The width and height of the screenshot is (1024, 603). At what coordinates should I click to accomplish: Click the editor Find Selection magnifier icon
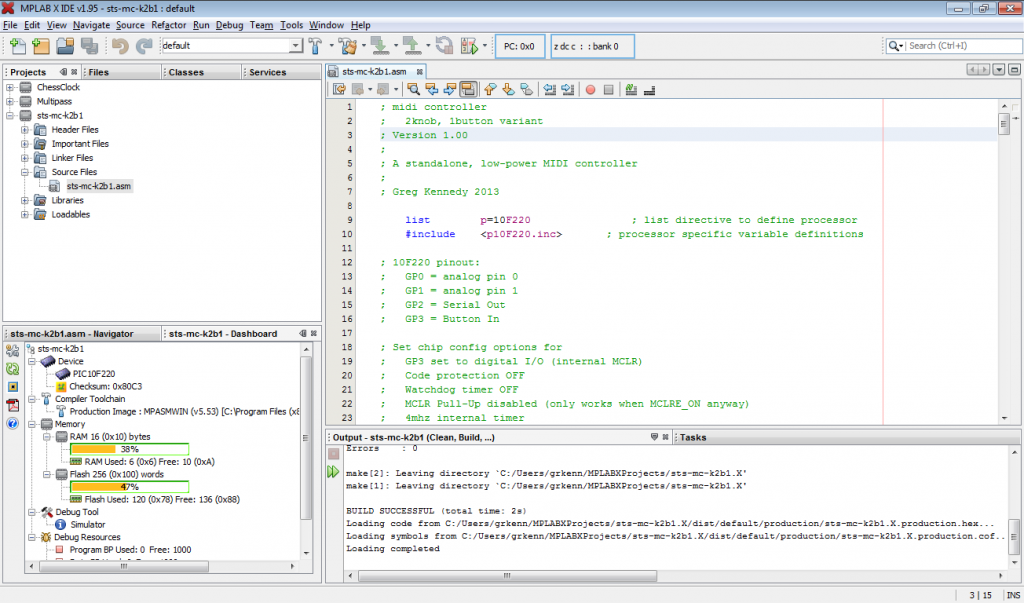tap(413, 90)
